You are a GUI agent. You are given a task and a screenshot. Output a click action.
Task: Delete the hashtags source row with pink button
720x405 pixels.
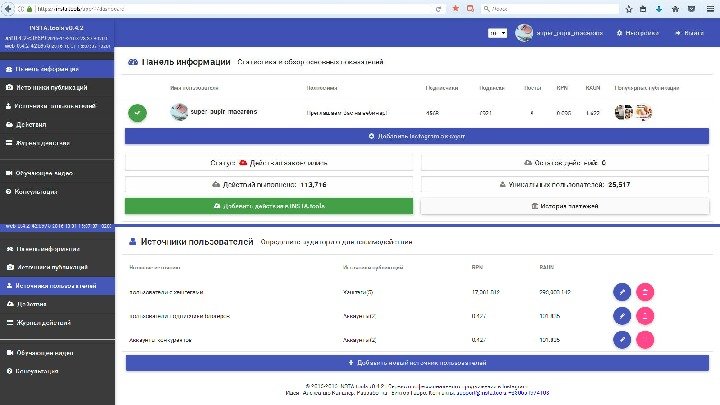[x=645, y=292]
